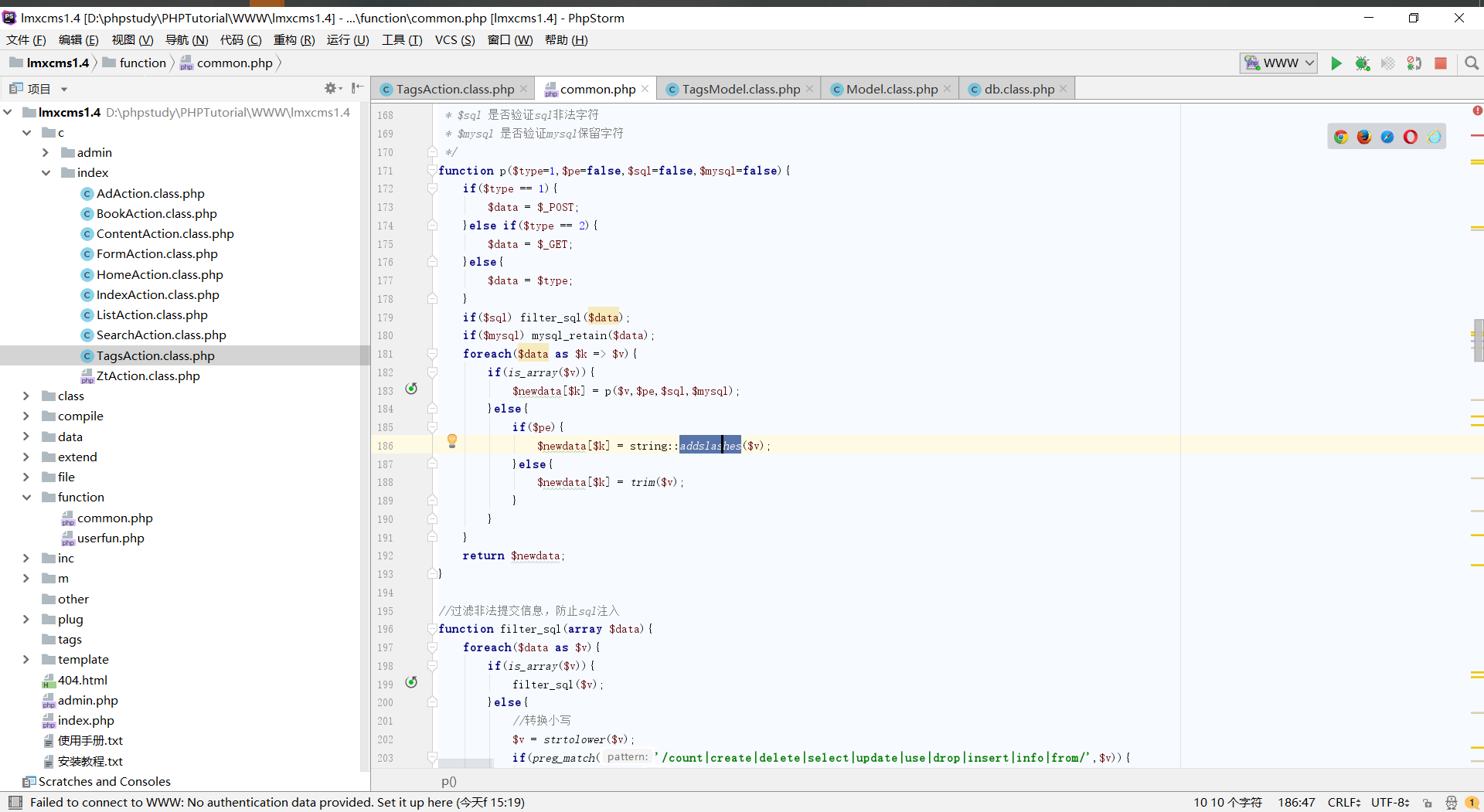Open event log notification bubble
Screen dimensions: 1484x812
(x=1472, y=803)
